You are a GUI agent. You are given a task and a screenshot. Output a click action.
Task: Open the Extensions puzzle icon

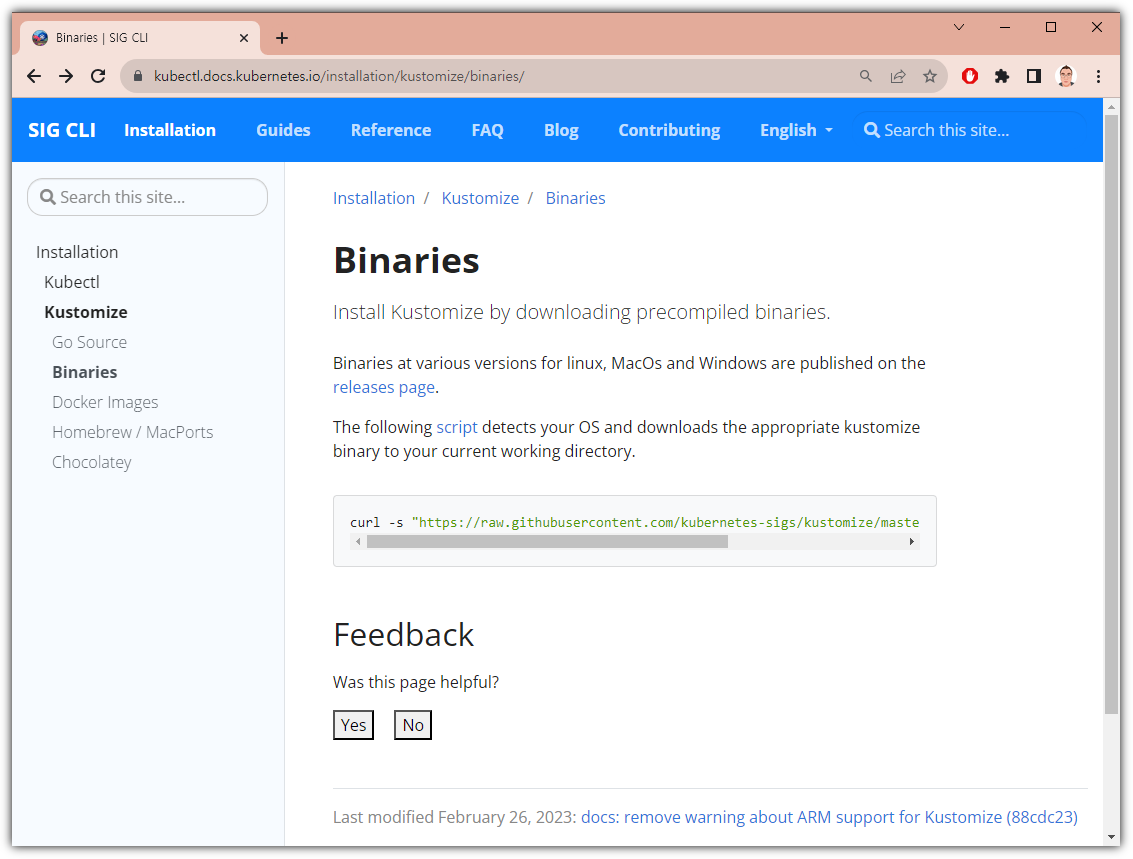[x=1001, y=76]
